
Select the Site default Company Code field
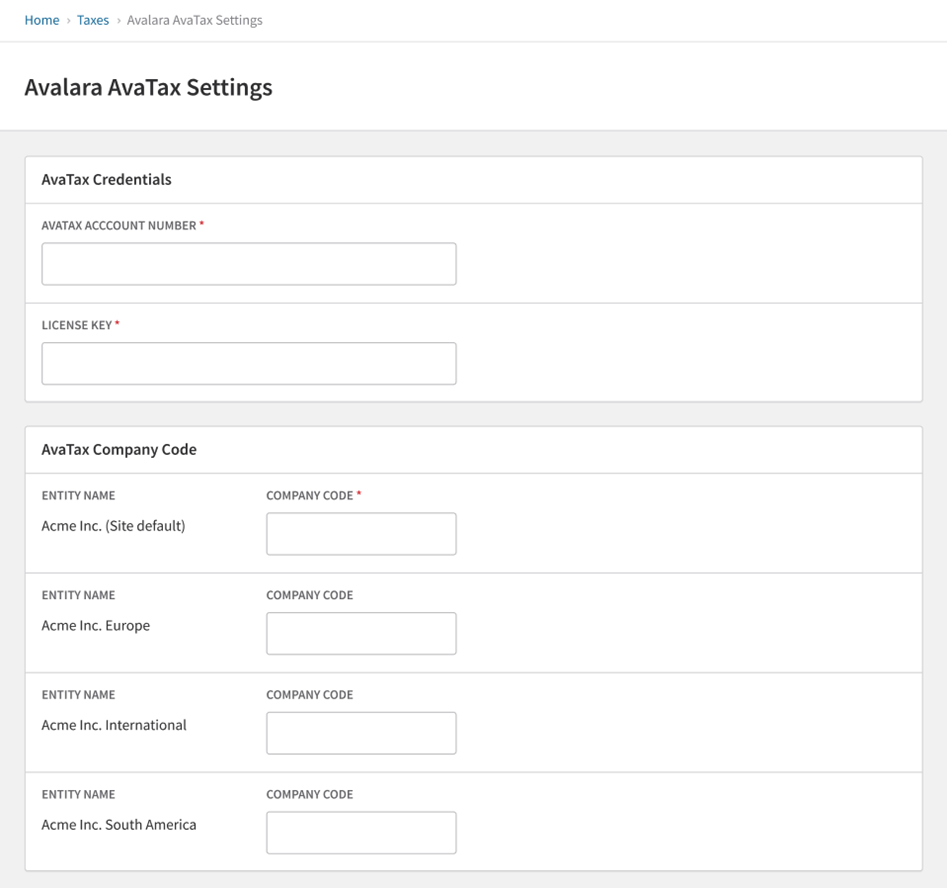click(361, 534)
